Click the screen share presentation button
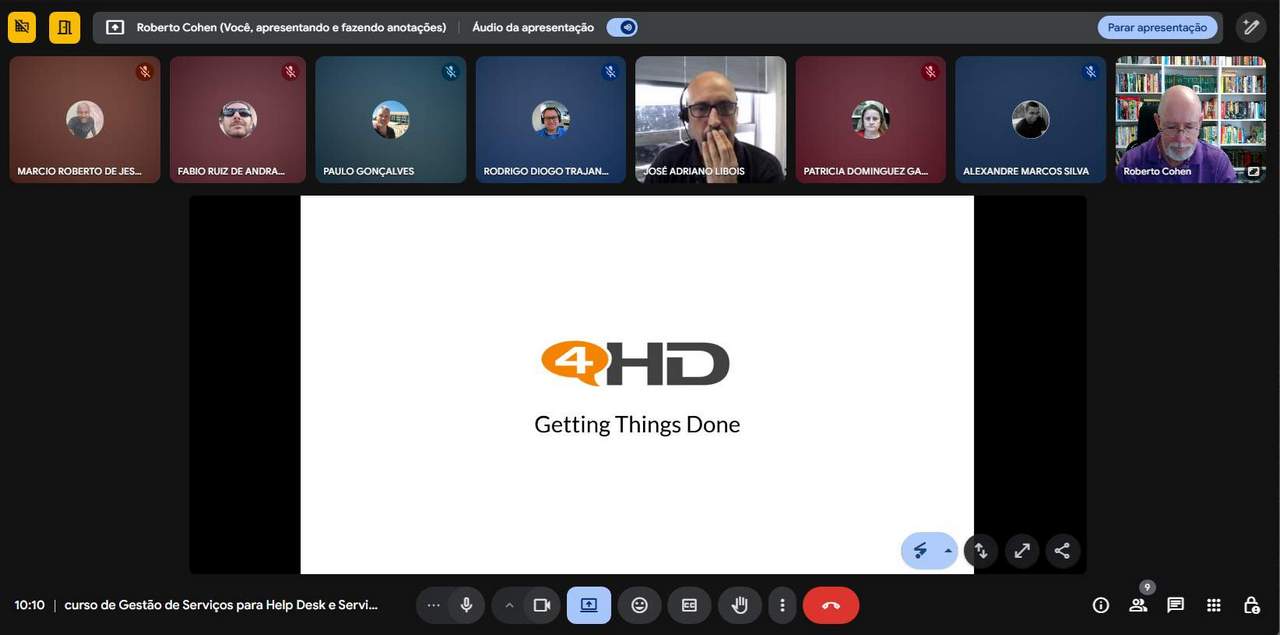Image resolution: width=1280 pixels, height=635 pixels. coord(589,605)
